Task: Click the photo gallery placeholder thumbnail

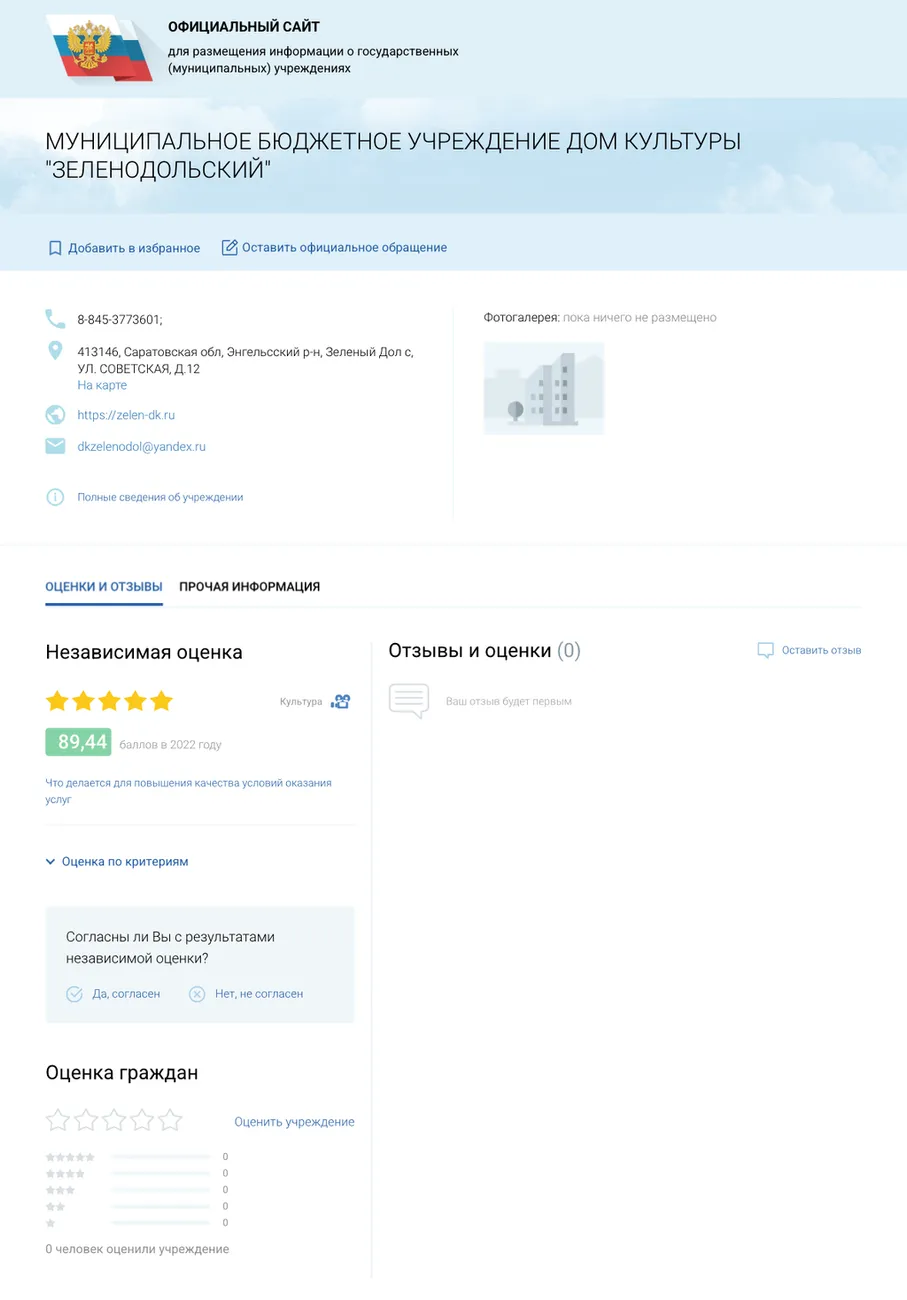Action: coord(543,388)
